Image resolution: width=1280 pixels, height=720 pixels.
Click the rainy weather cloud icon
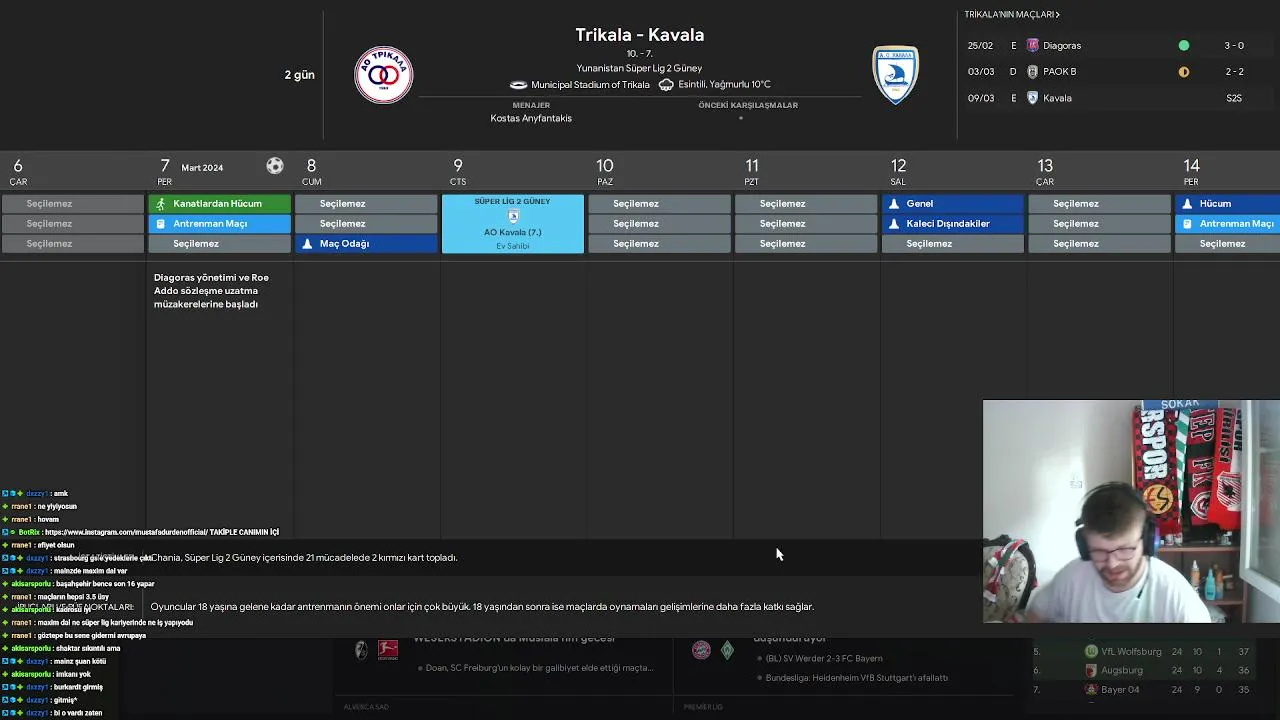point(666,85)
